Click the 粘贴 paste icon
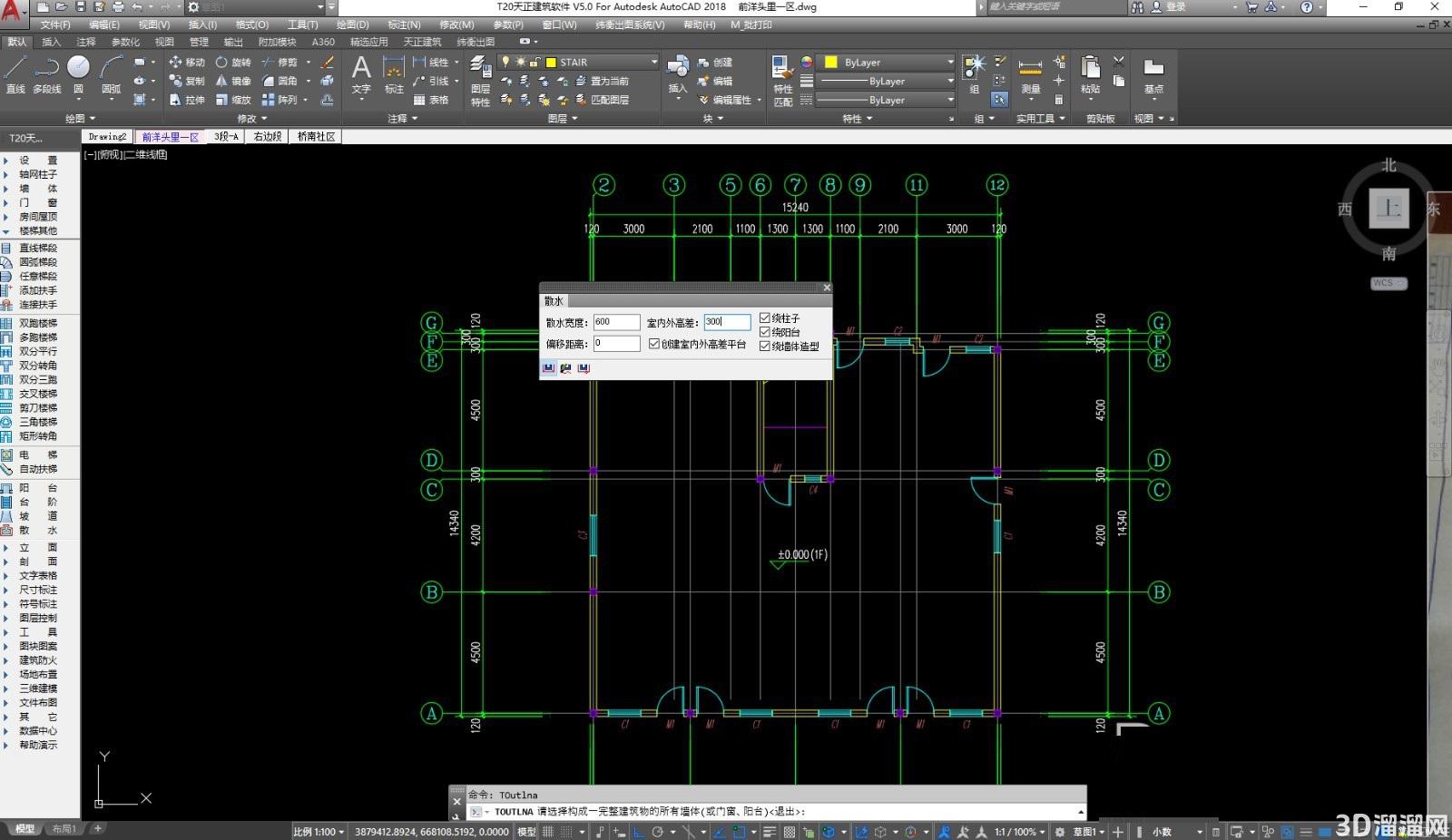This screenshot has height=840, width=1452. coord(1091,74)
